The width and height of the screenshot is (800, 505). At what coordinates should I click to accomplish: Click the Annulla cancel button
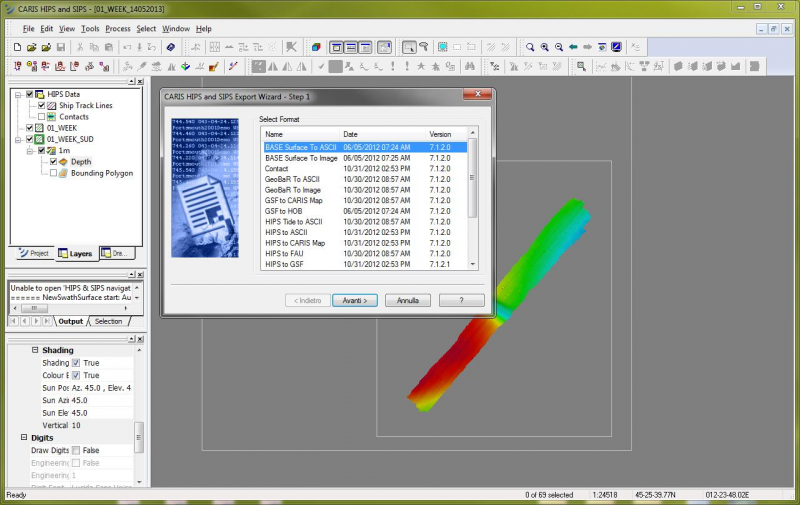click(x=408, y=300)
